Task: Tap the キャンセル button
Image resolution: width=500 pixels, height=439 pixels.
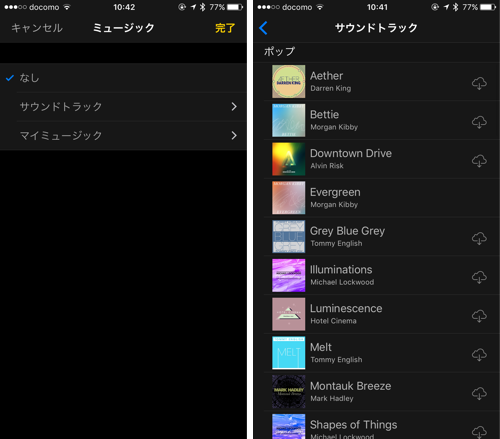Action: pyautogui.click(x=37, y=28)
